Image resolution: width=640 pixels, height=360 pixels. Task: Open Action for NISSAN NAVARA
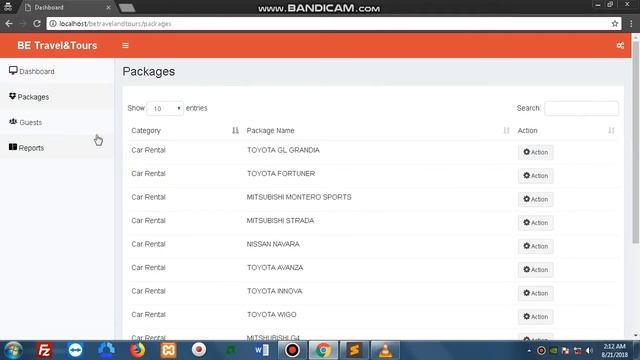pos(536,246)
